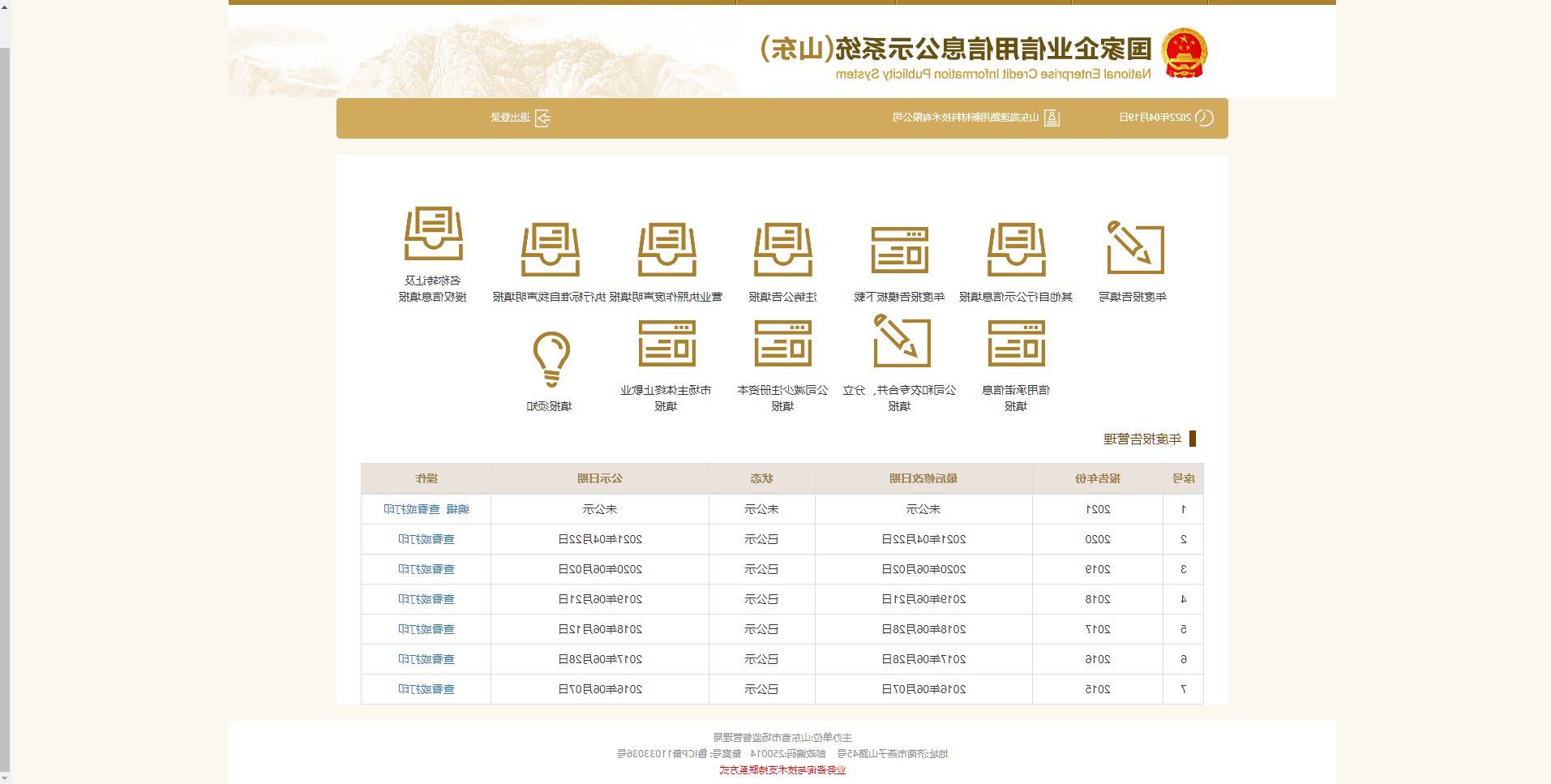Click the 退出登录 logout icon
The width and height of the screenshot is (1551, 784).
point(542,118)
